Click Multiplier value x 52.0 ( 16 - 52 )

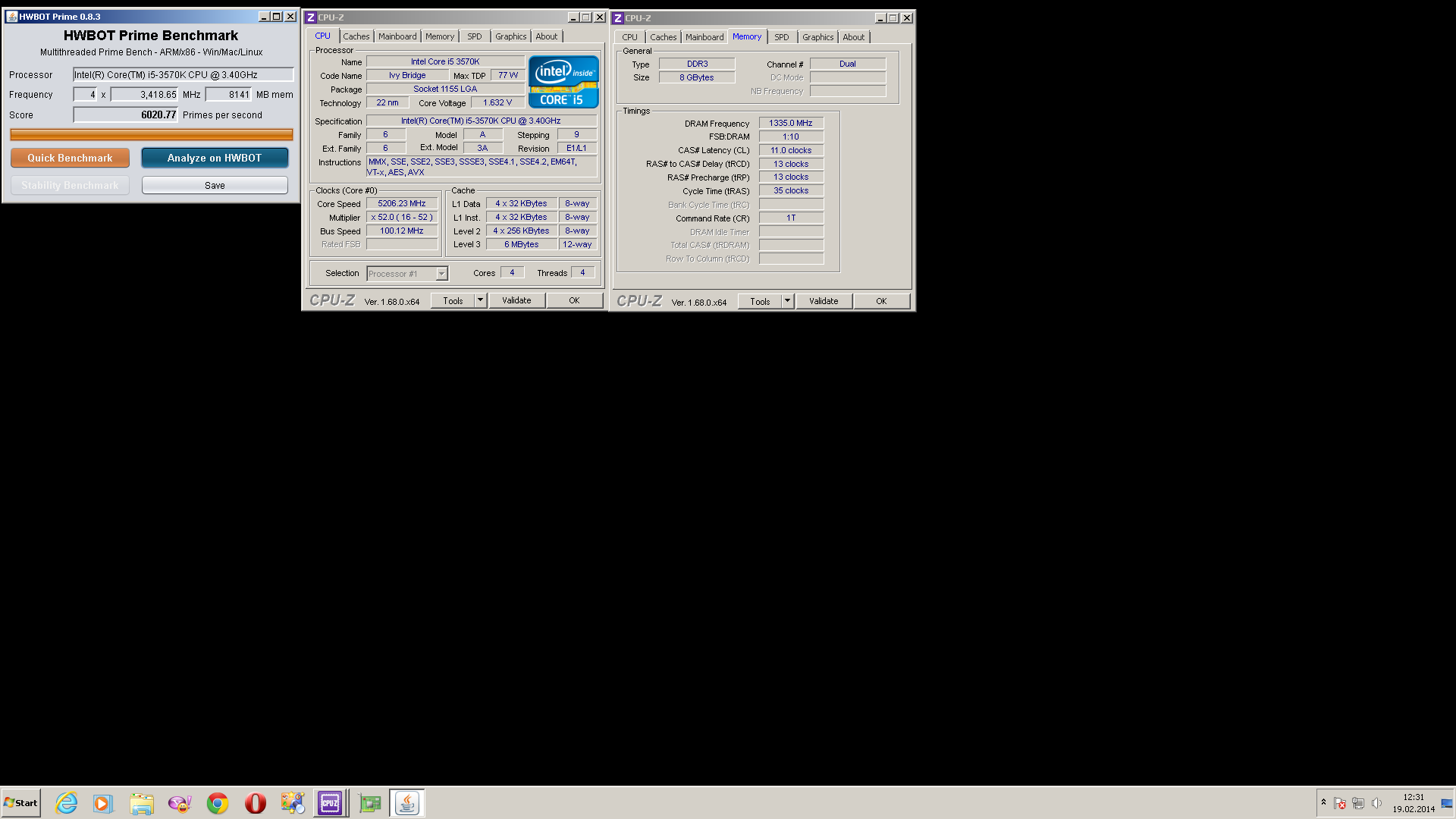pos(402,217)
